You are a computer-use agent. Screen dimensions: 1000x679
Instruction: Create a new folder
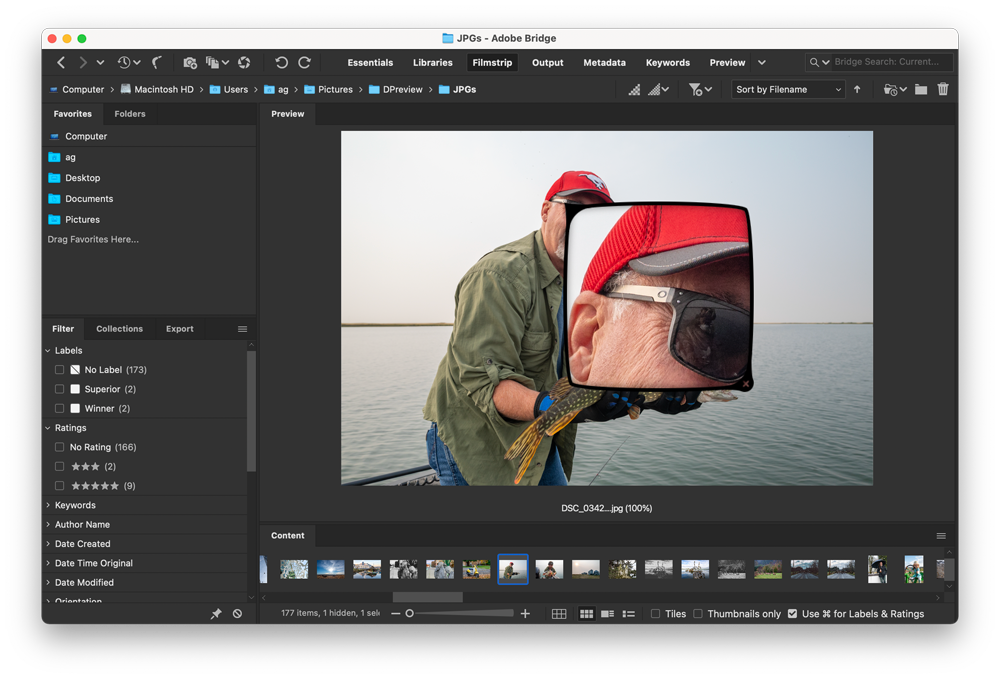(921, 90)
